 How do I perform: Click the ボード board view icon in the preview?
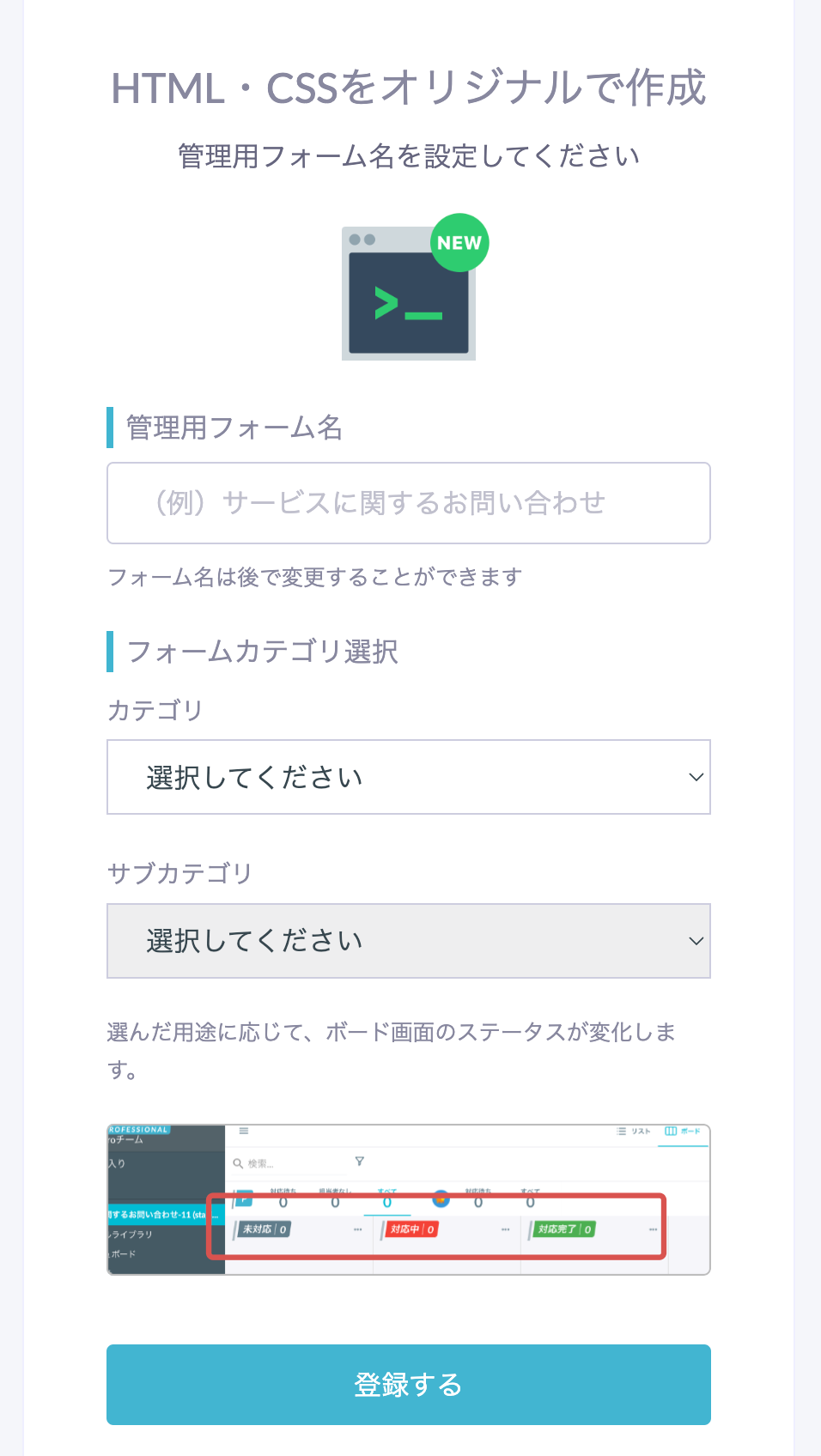coord(671,1131)
